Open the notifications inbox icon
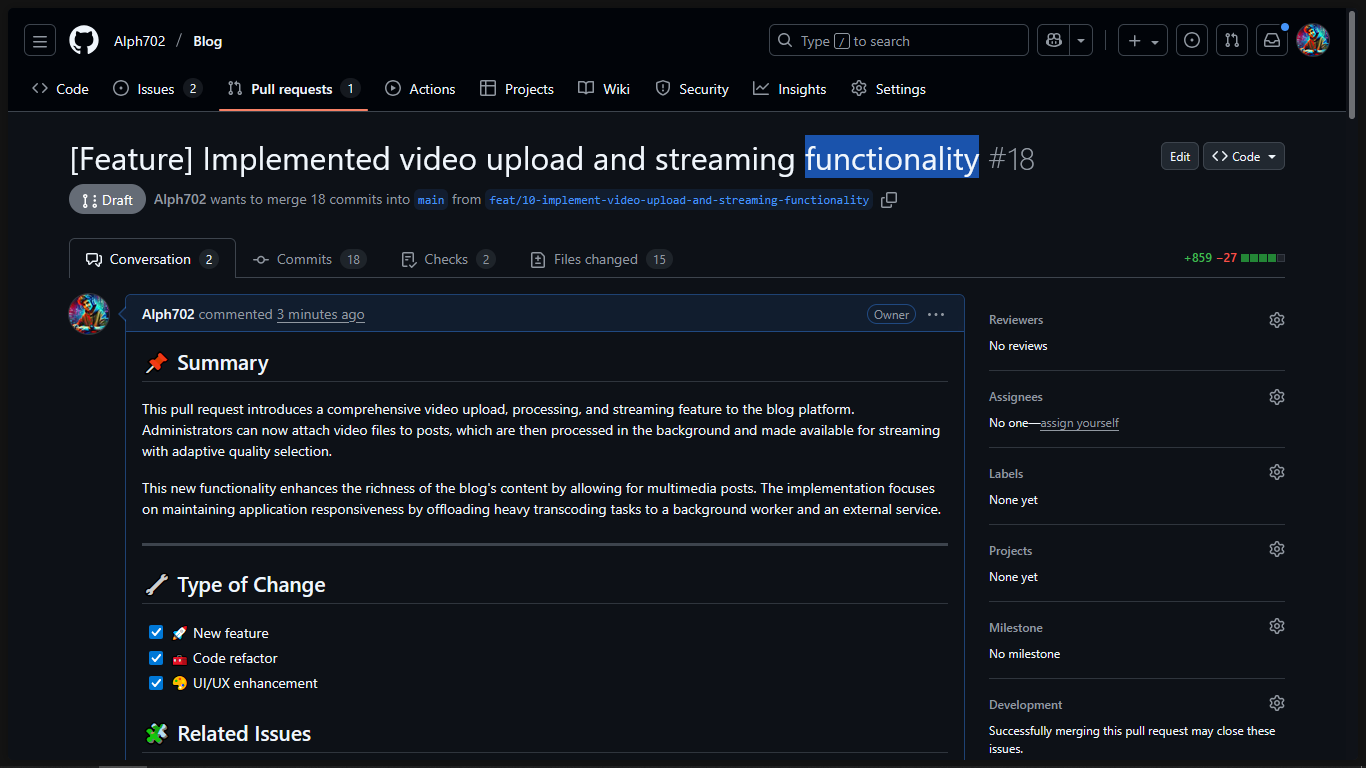 pyautogui.click(x=1272, y=41)
